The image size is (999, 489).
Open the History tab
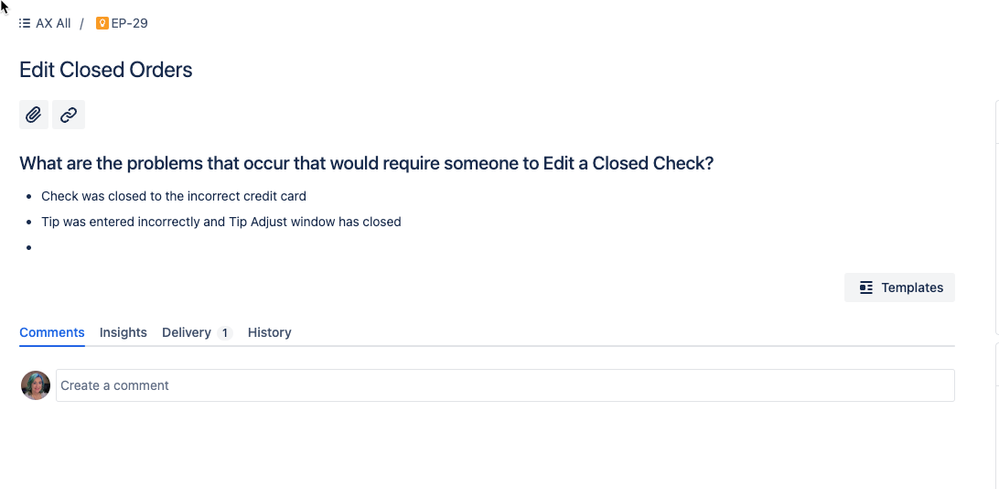click(x=270, y=332)
